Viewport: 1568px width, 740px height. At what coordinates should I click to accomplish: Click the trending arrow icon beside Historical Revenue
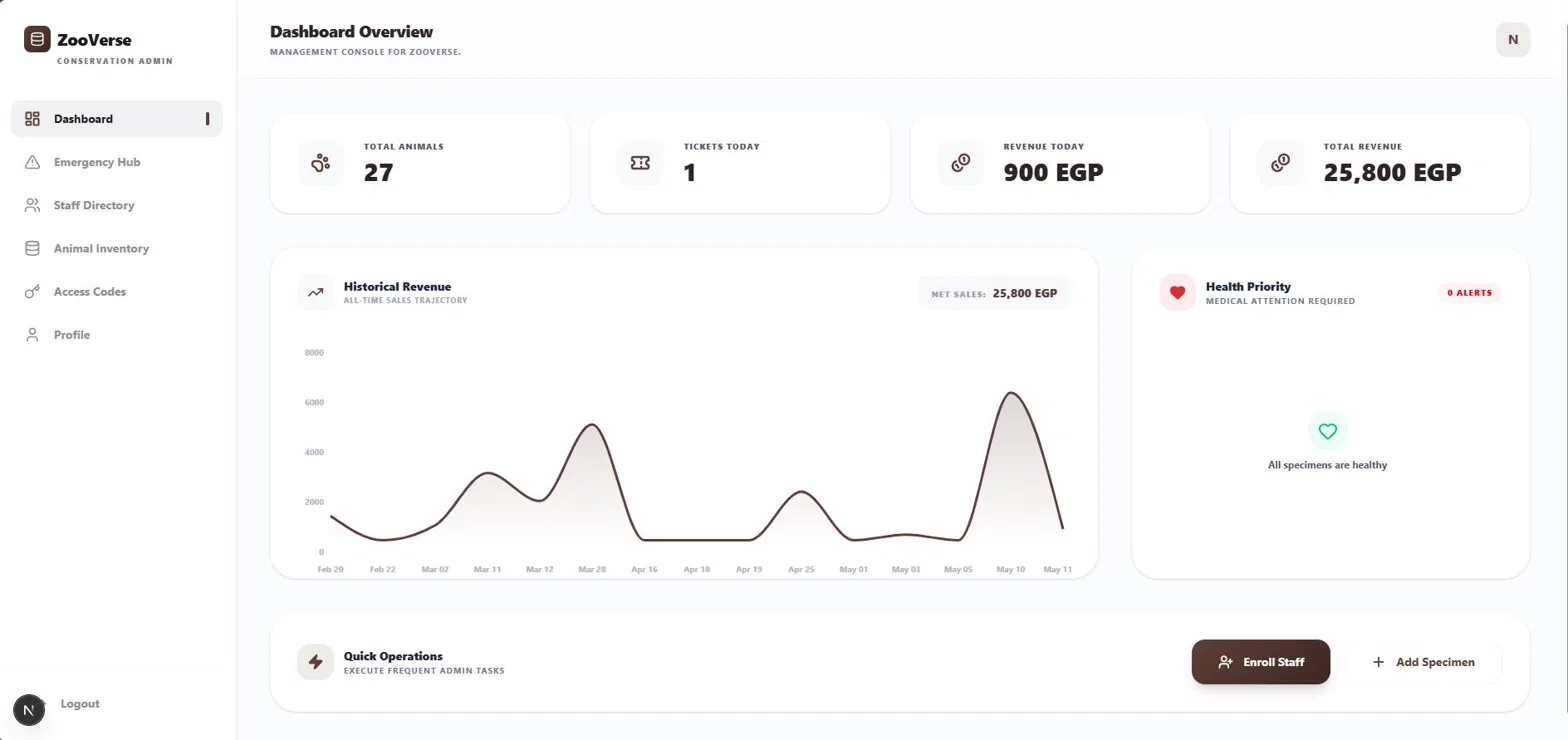316,293
